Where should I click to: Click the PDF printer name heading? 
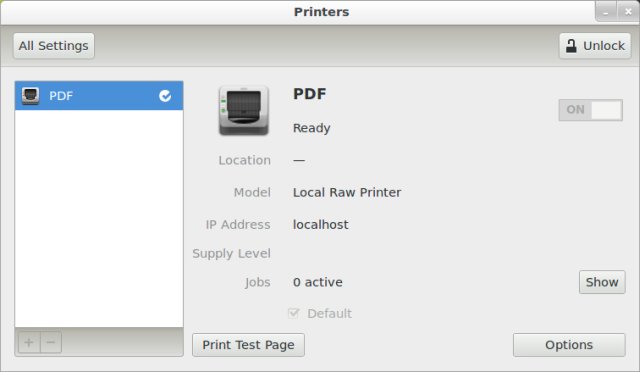point(309,94)
